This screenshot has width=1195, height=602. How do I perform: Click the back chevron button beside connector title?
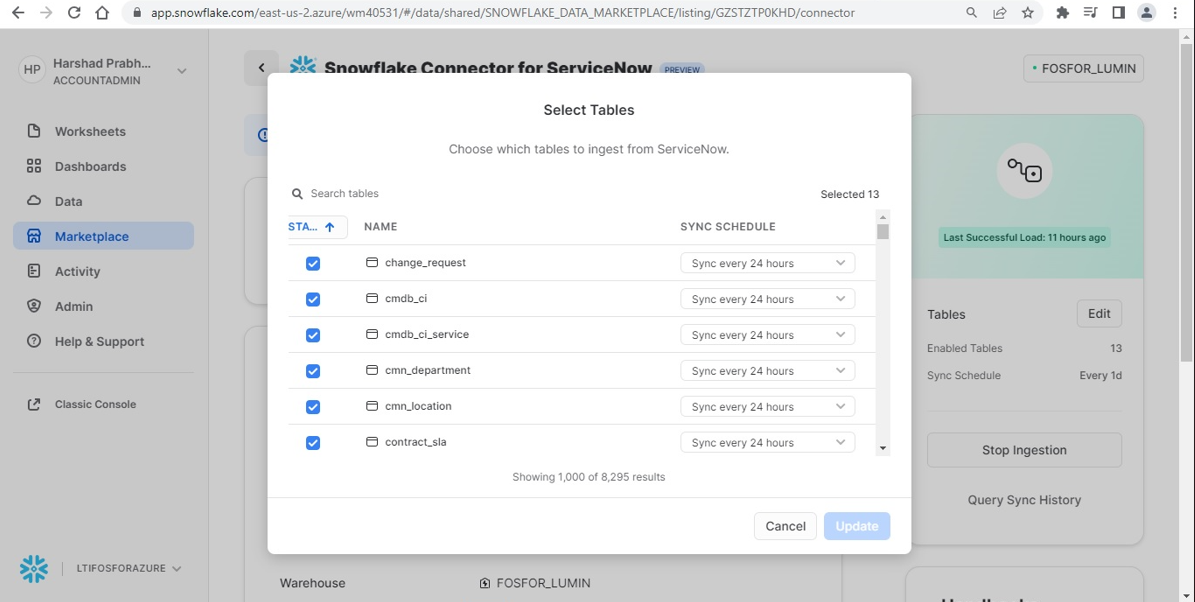(x=261, y=68)
